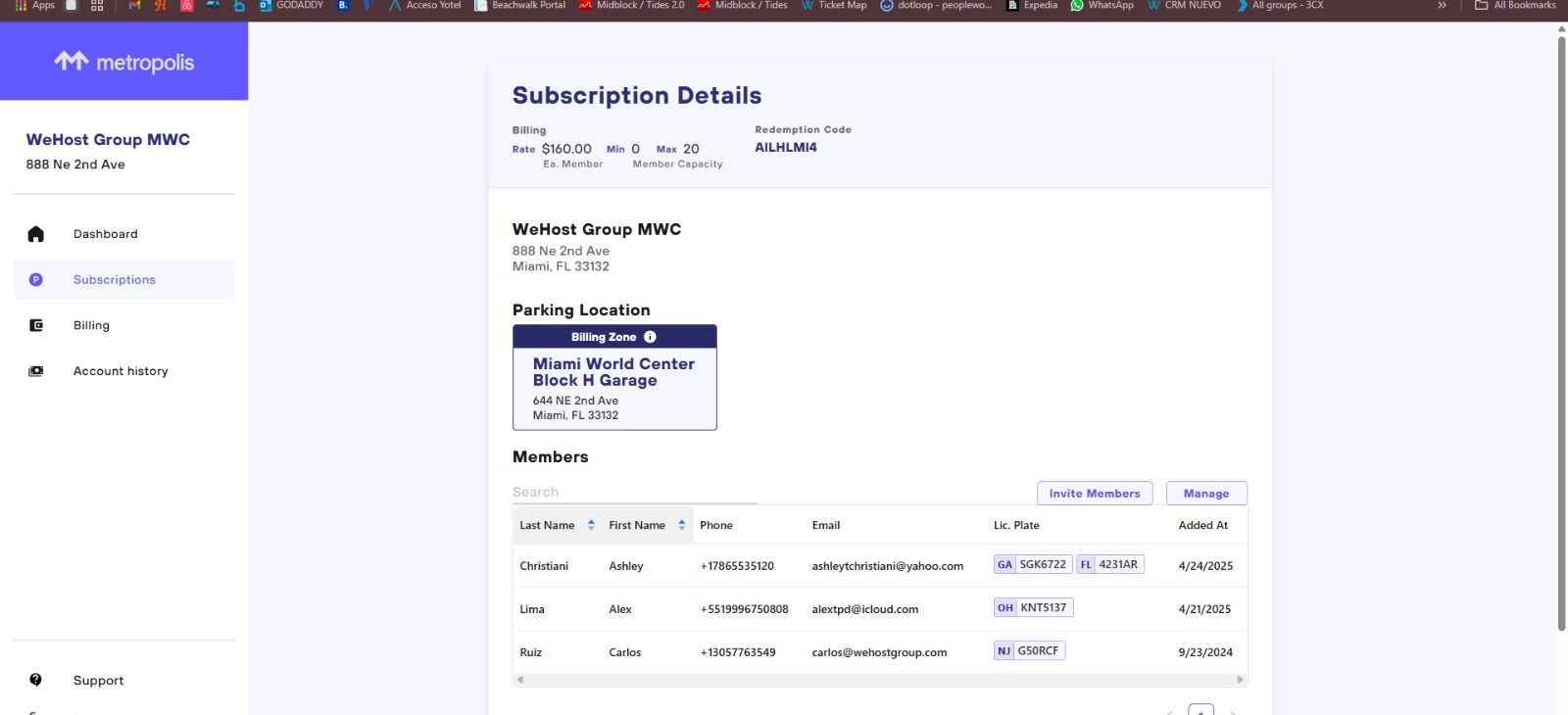Sort members by Last Name
This screenshot has width=1568, height=715.
(557, 525)
